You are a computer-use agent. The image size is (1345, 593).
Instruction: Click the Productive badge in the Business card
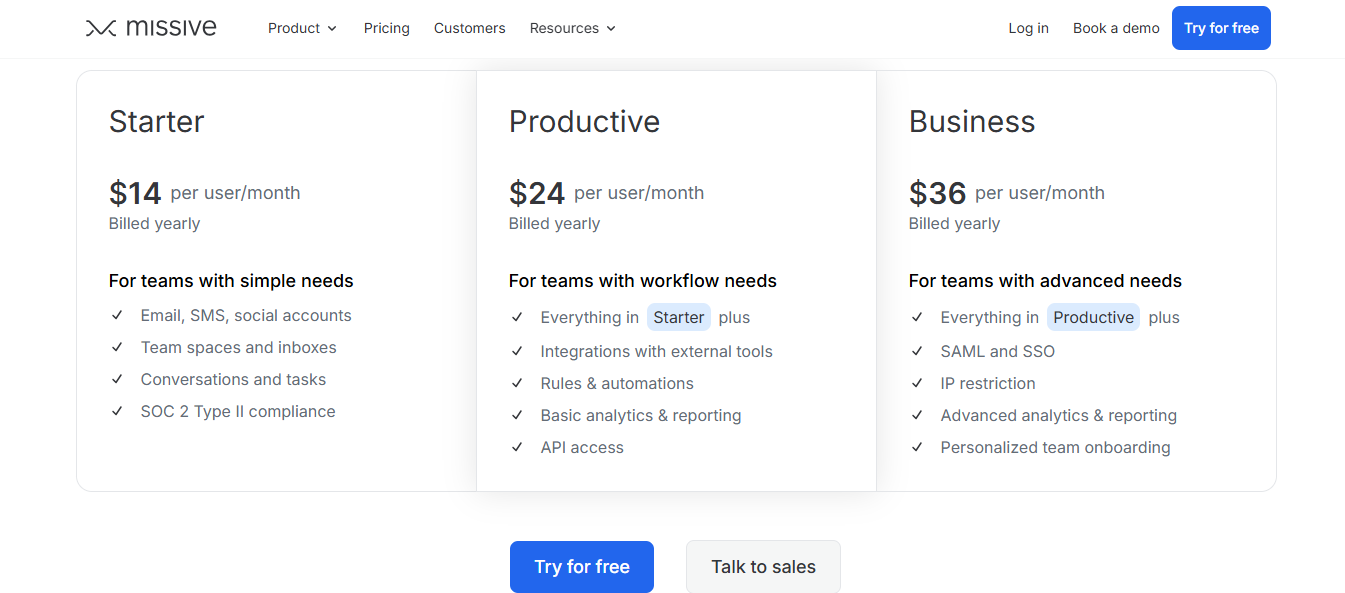pyautogui.click(x=1093, y=317)
